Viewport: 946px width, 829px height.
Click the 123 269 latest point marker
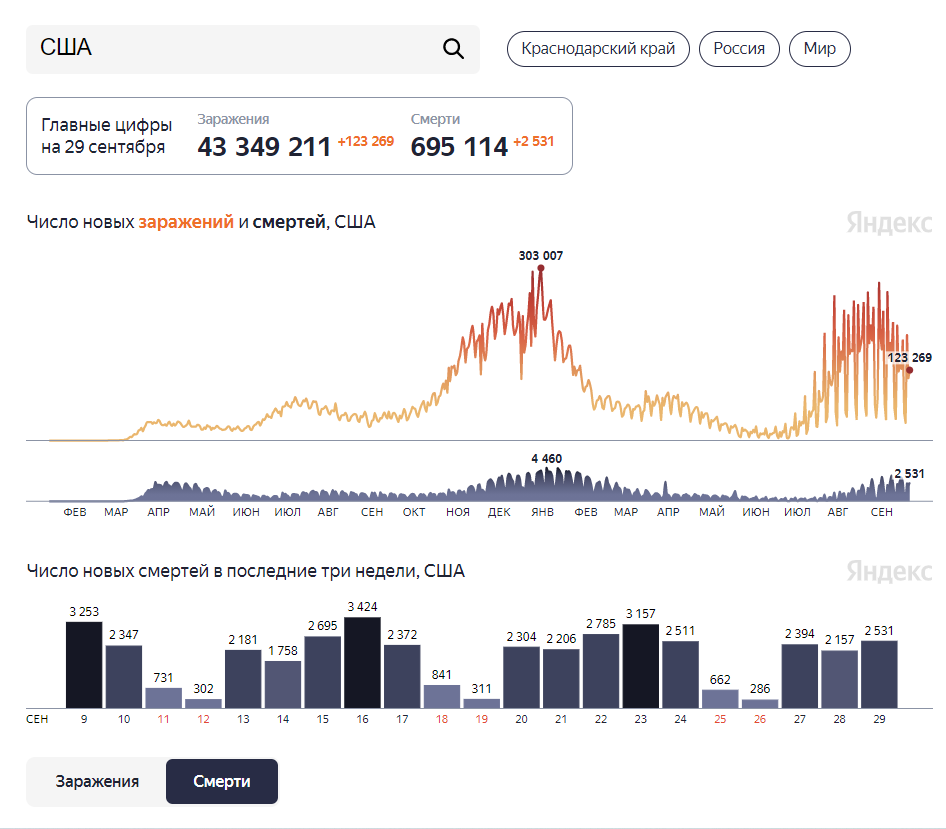[x=909, y=370]
